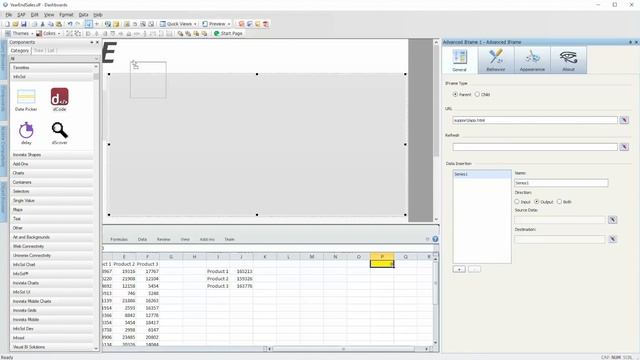Click the last icon right of Preview

[x=266, y=24]
